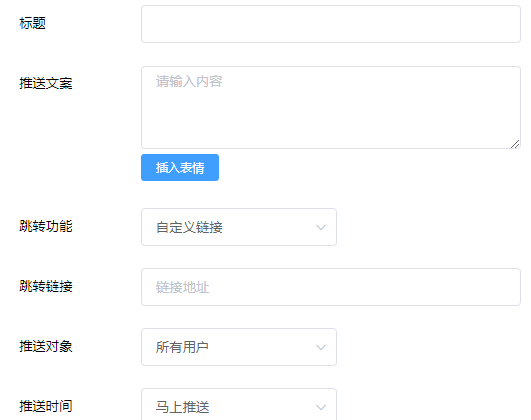Screen dimensions: 531x420
Task: Click the chevron arrow in 推送对象 select
Action: [321, 347]
